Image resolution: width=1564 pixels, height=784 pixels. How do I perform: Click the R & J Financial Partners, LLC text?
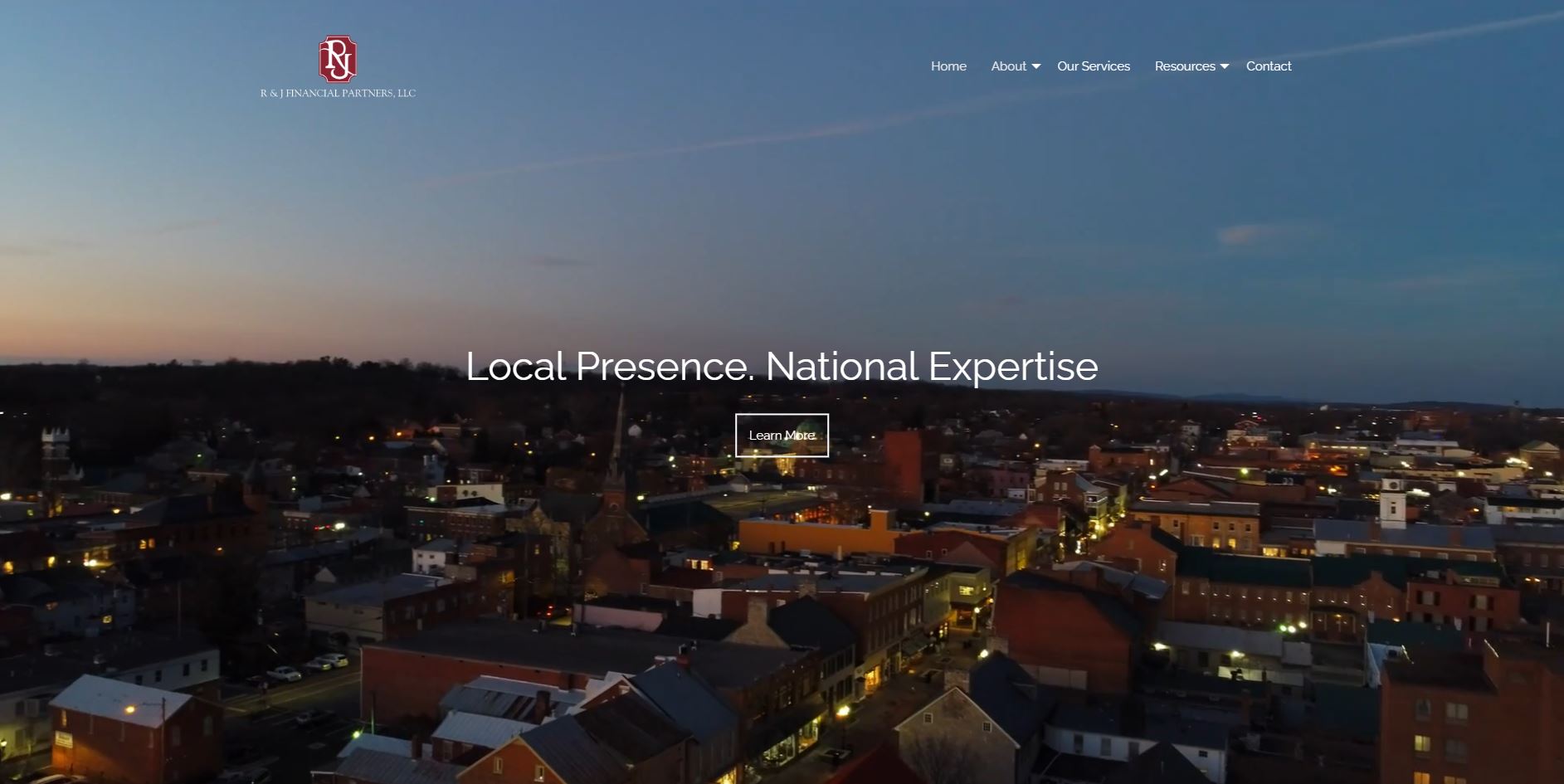(338, 93)
